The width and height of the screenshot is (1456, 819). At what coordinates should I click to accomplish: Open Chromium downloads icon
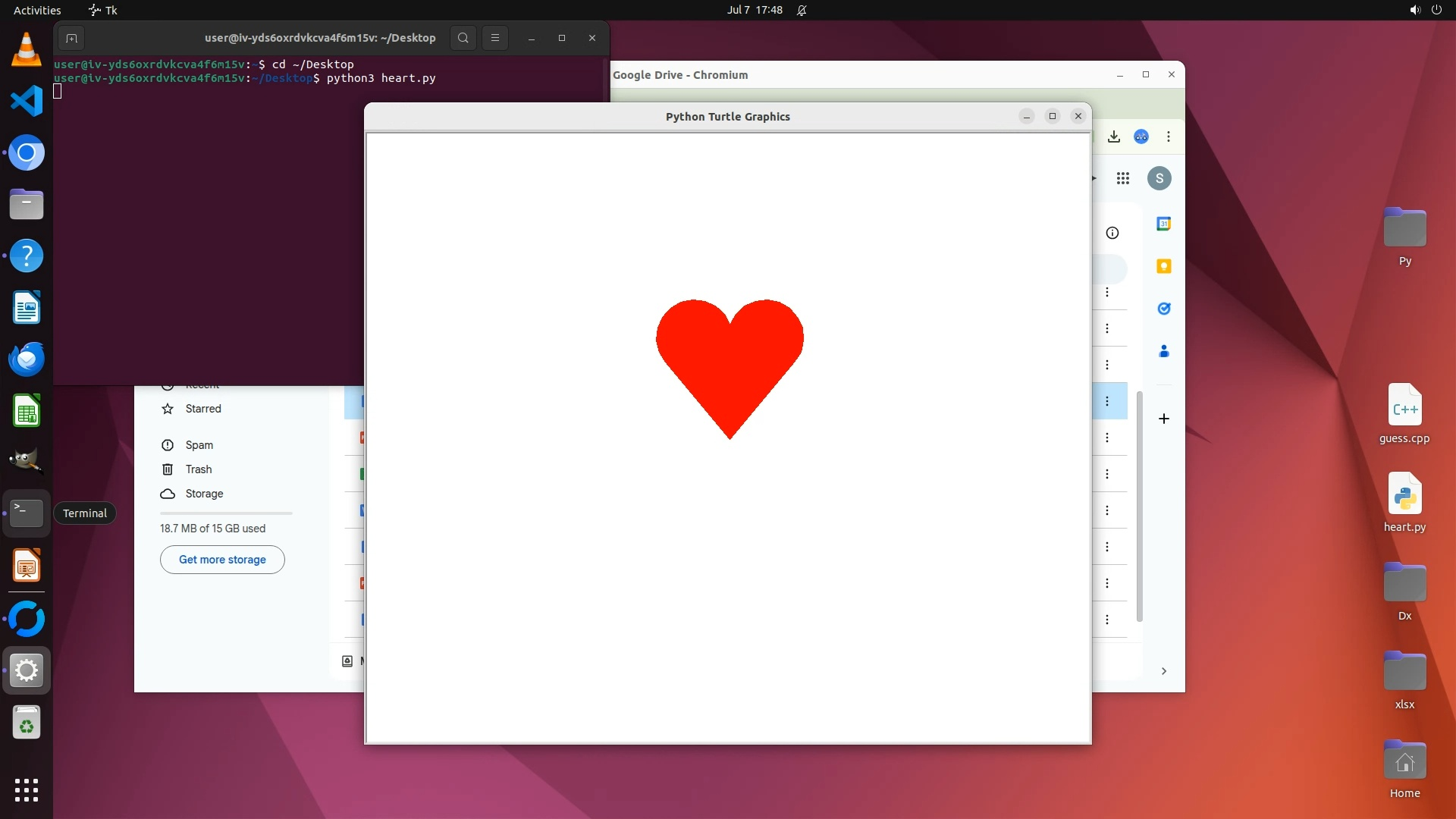[1113, 136]
